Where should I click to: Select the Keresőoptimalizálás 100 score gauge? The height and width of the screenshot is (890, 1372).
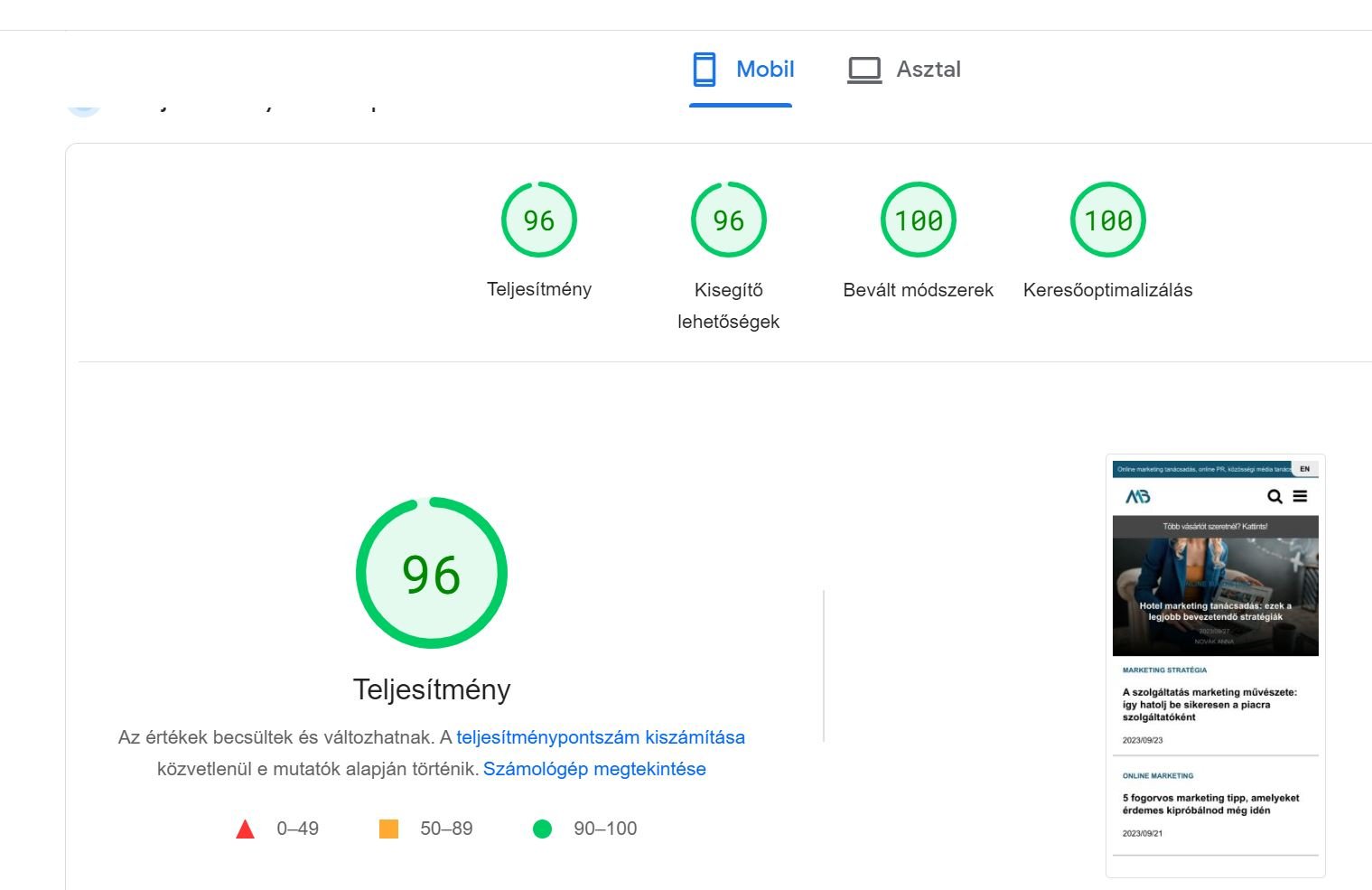tap(1107, 220)
